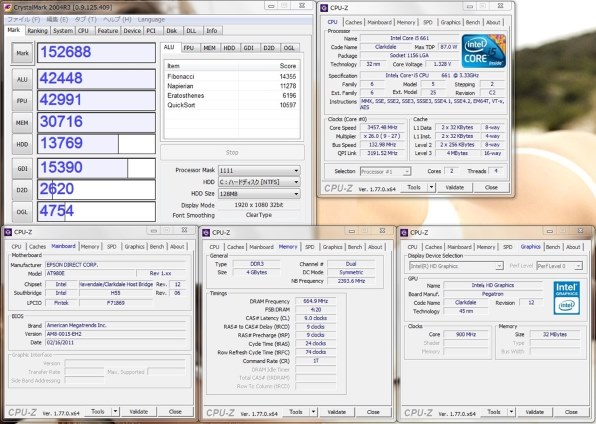Click the GDI score bar showing 15390

97,168
